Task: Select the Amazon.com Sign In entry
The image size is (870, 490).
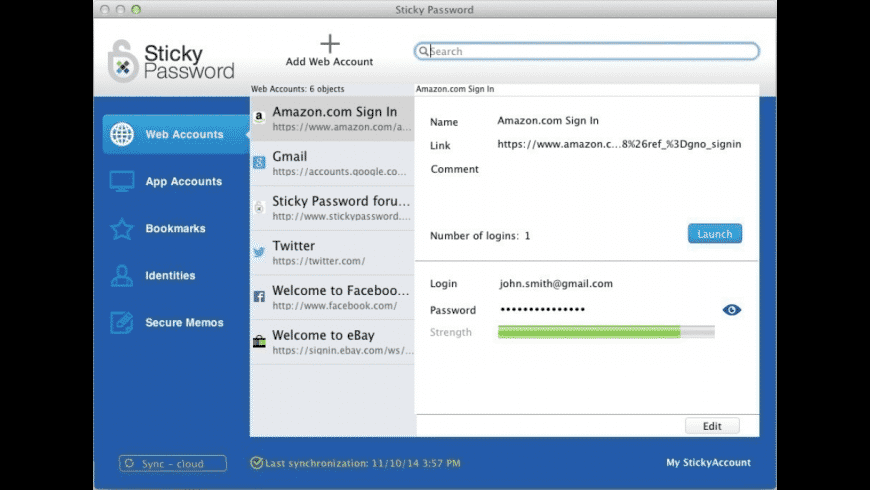Action: click(332, 118)
